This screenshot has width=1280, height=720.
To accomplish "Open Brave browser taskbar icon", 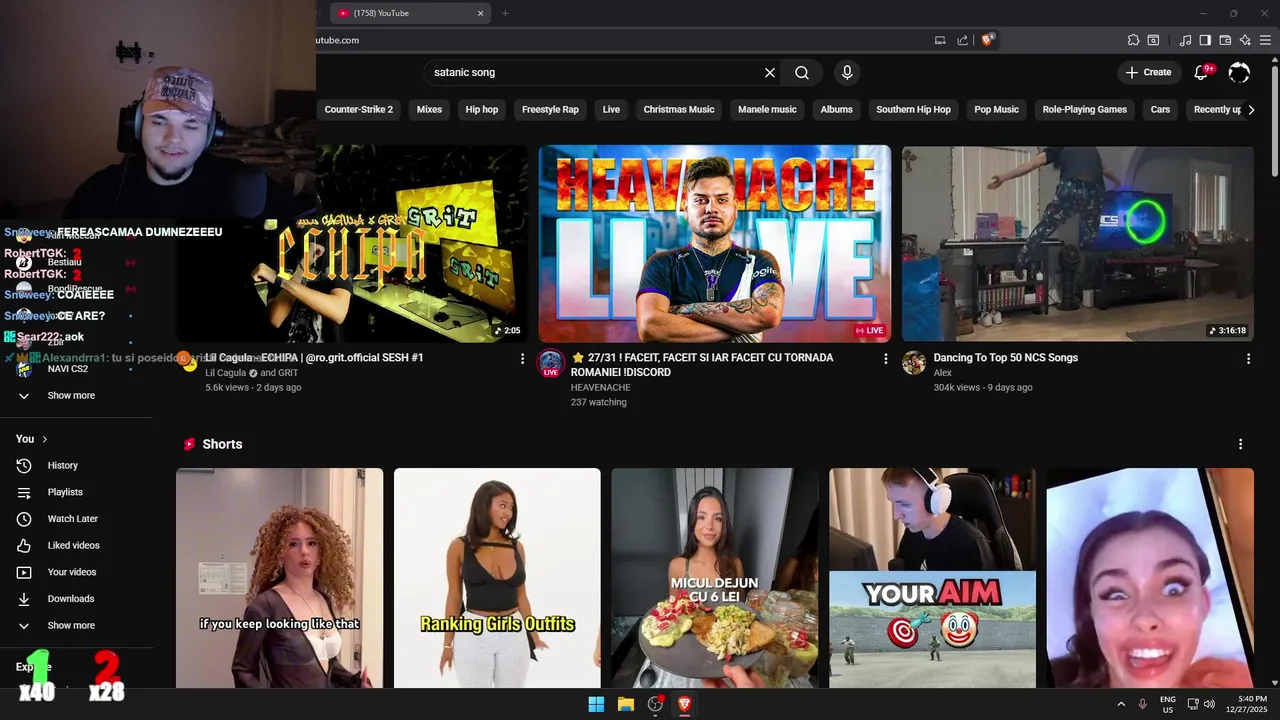I will coord(684,704).
